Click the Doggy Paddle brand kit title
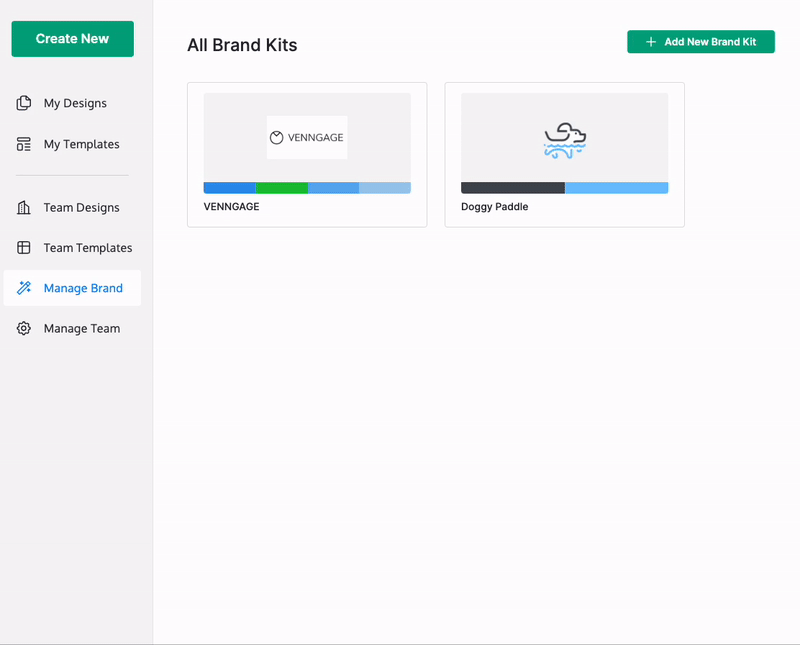The image size is (800, 645). (x=494, y=207)
